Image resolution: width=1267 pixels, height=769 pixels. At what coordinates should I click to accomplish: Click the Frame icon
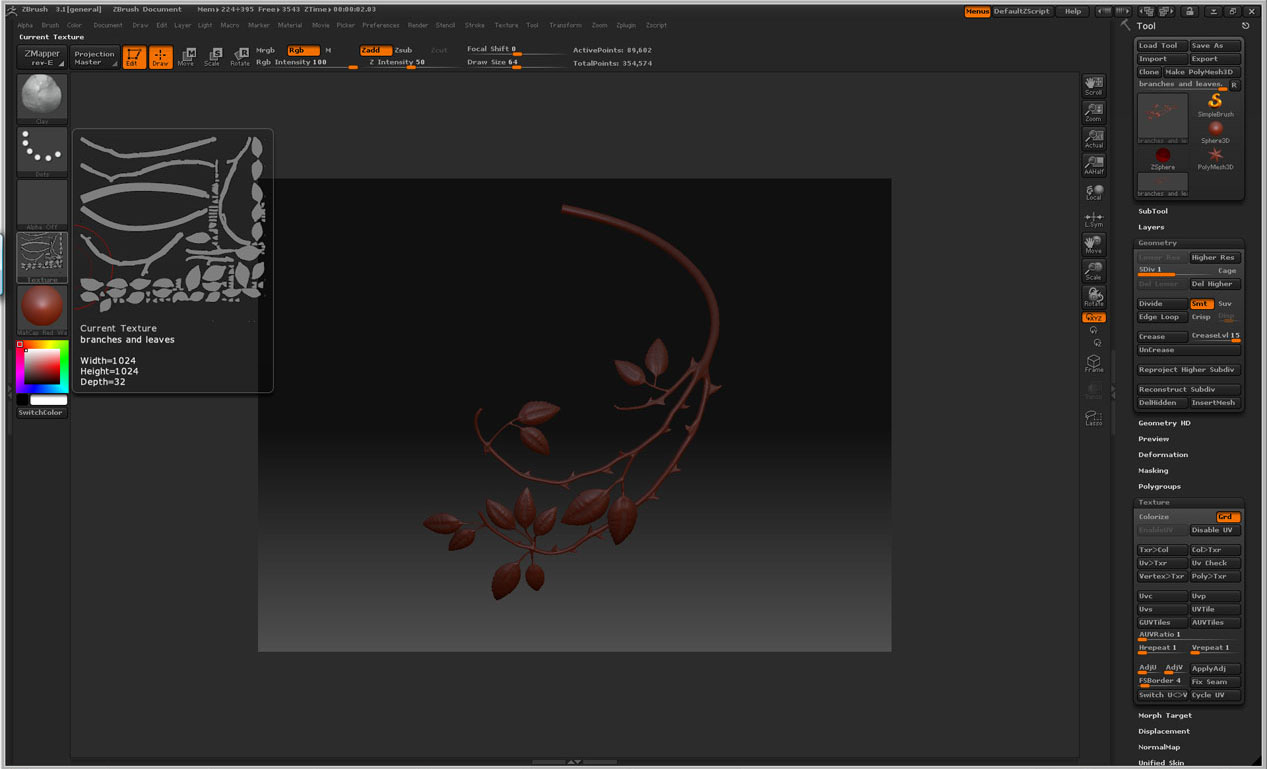(x=1094, y=362)
